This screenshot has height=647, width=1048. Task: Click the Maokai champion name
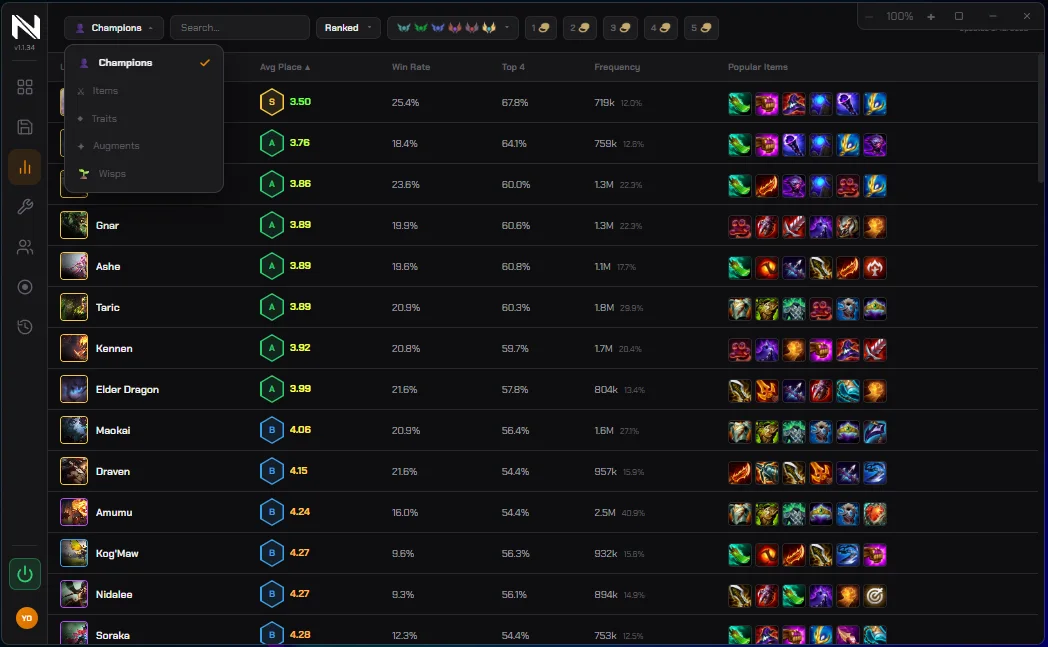tap(113, 430)
